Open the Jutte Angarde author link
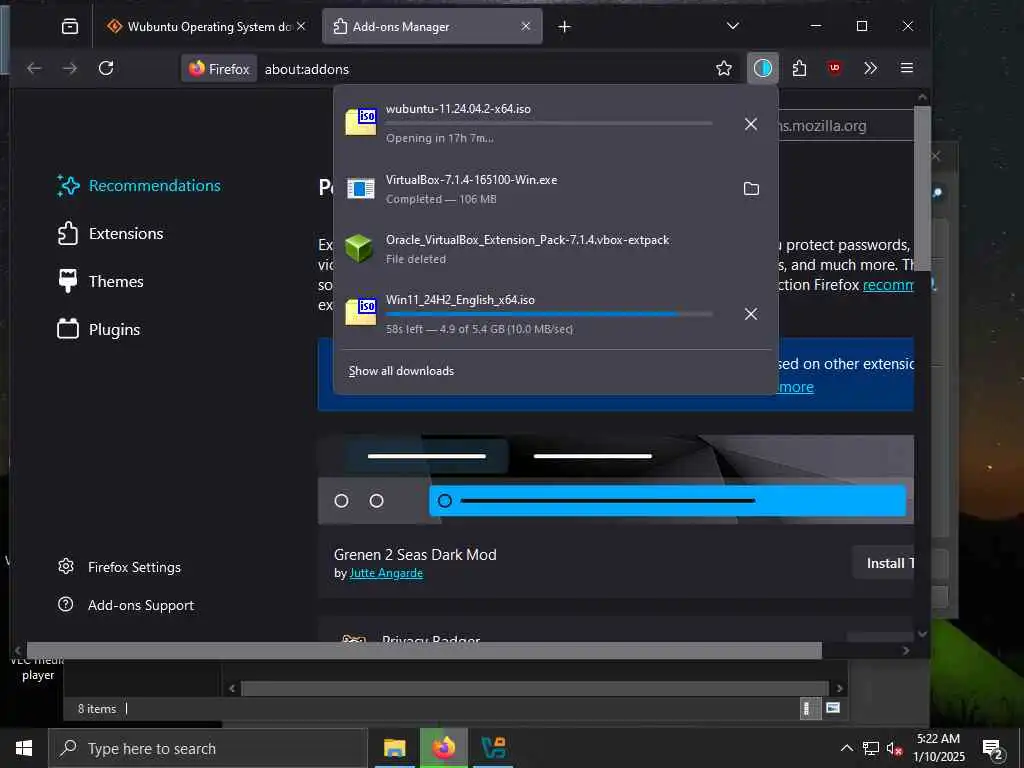Image resolution: width=1024 pixels, height=768 pixels. (x=386, y=573)
